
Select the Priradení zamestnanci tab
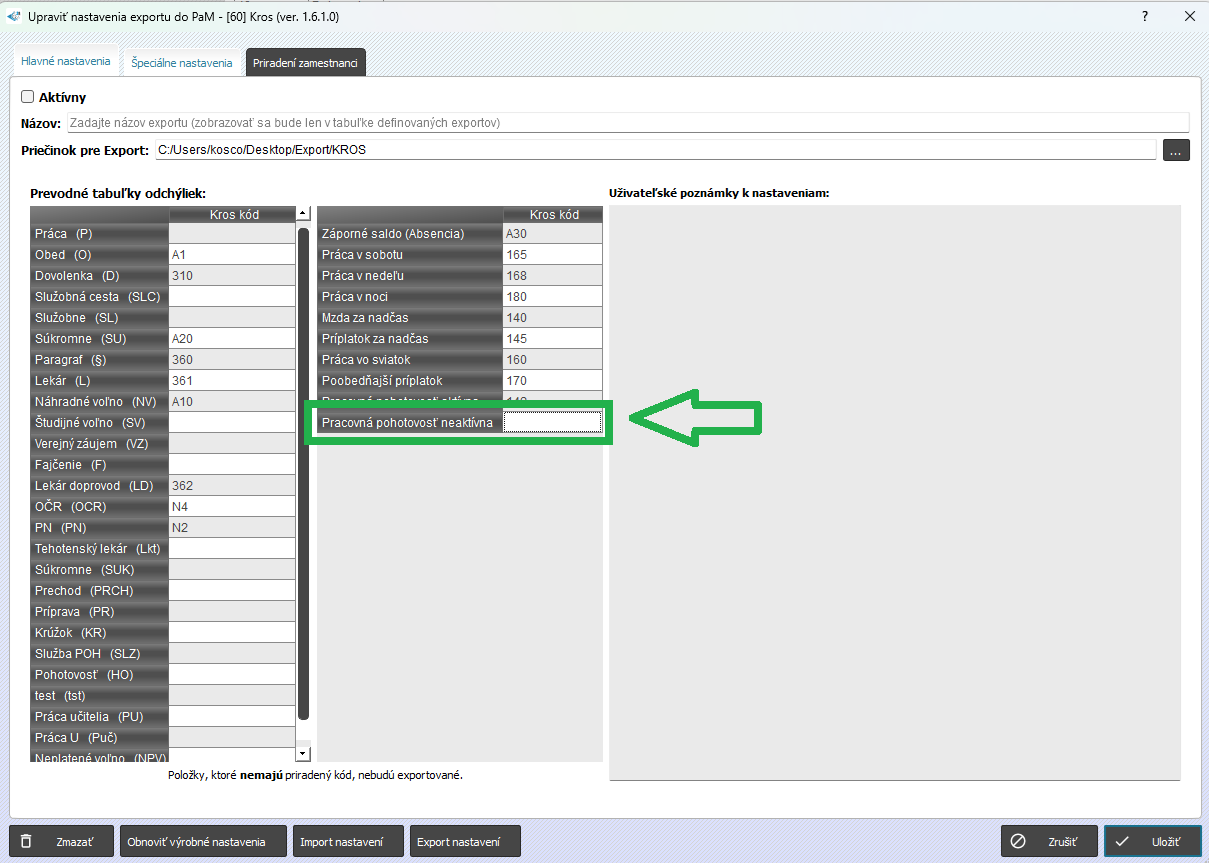point(305,62)
